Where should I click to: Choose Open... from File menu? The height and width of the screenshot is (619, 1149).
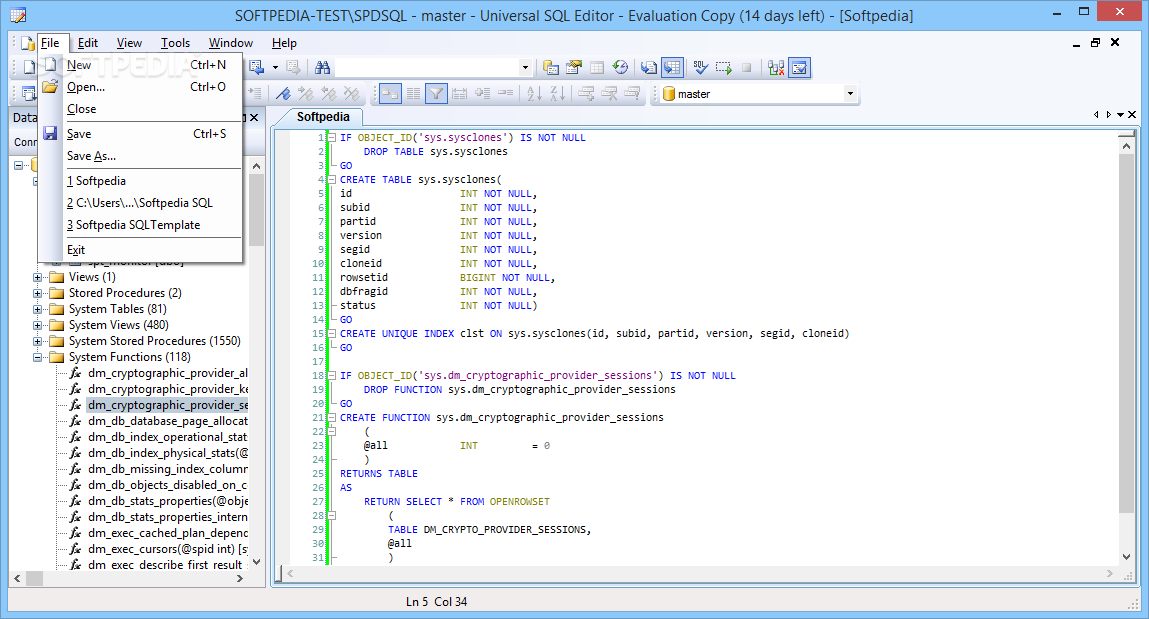point(141,87)
